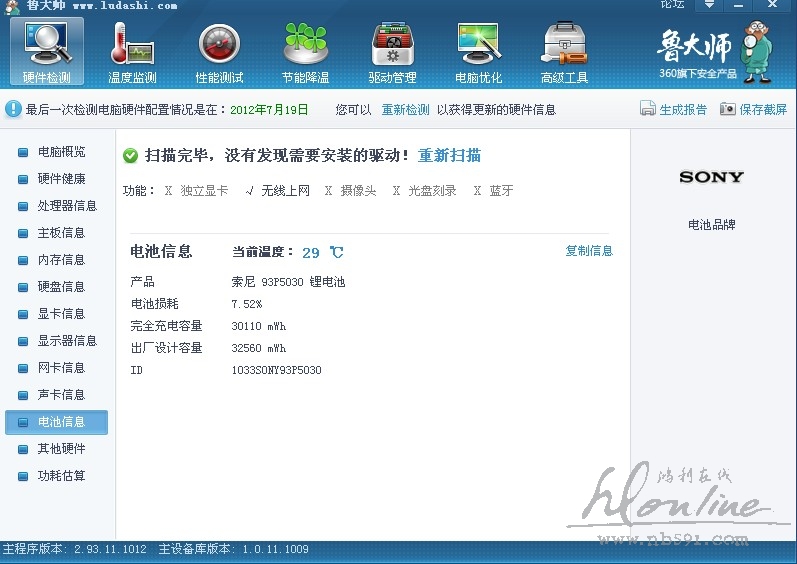This screenshot has height=564, width=797.
Task: Click the icon beside 主板信息
Action: (23, 233)
